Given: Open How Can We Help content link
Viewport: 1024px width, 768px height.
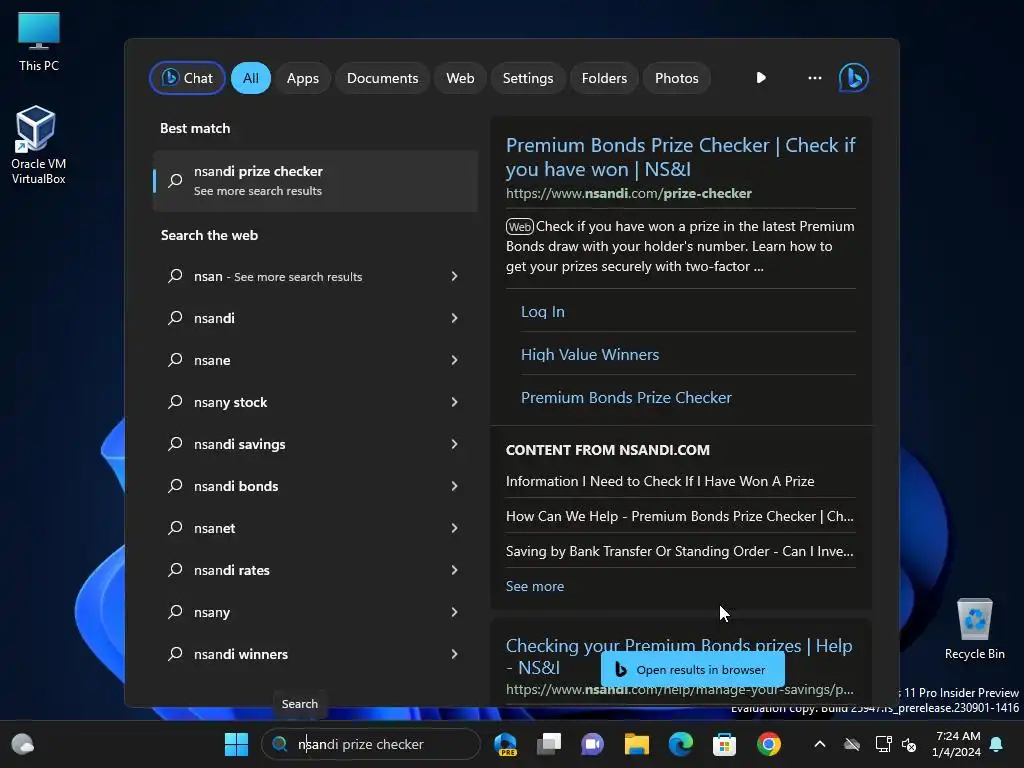Looking at the screenshot, I should click(679, 517).
